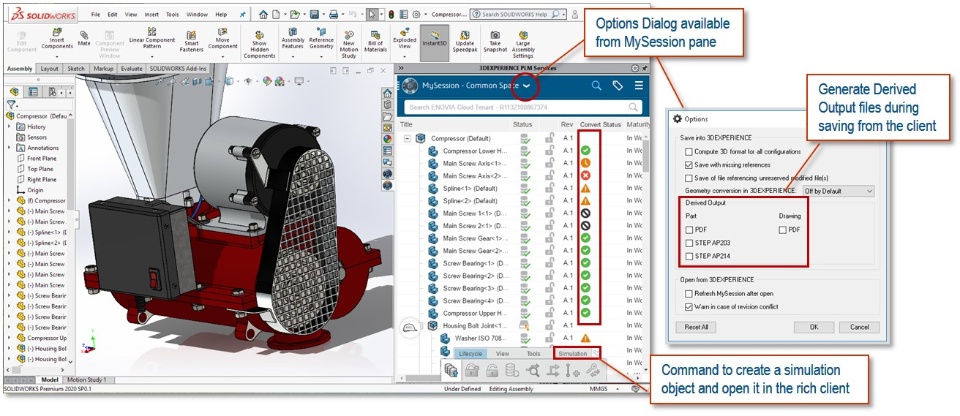Click the pin icon beside the Help menu

(x=242, y=14)
